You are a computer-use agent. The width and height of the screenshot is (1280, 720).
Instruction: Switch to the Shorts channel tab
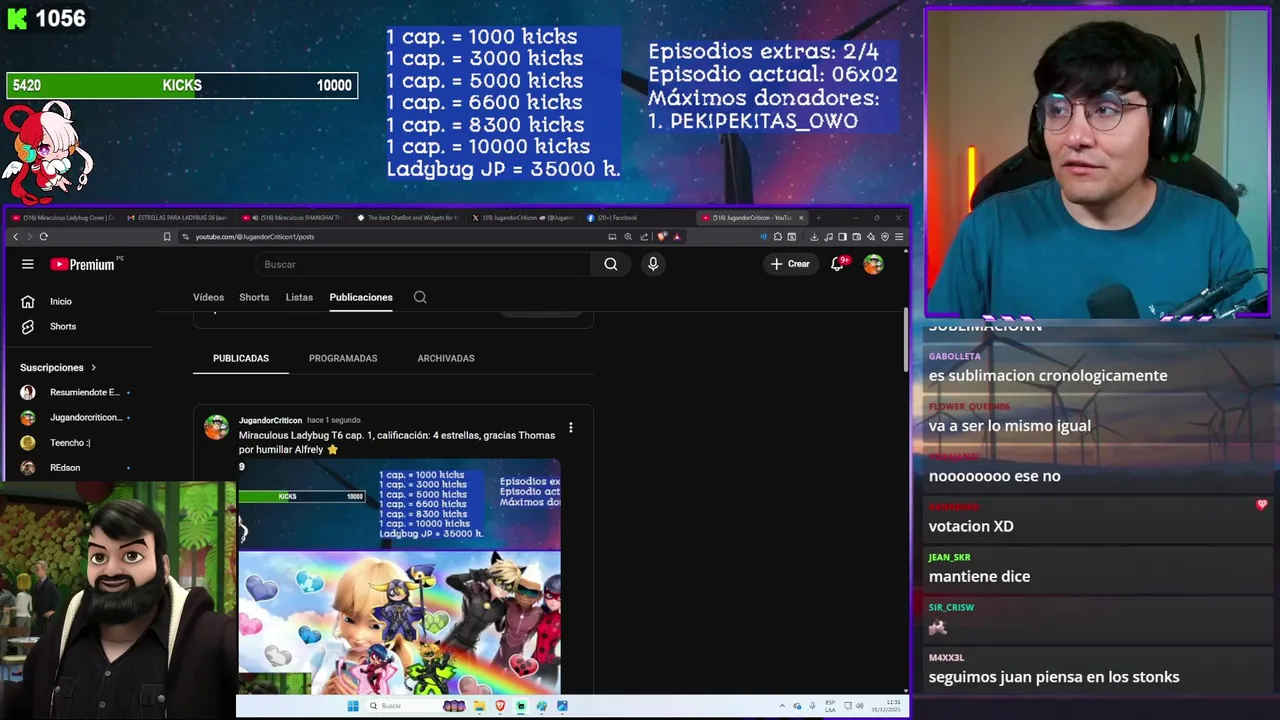pyautogui.click(x=254, y=297)
